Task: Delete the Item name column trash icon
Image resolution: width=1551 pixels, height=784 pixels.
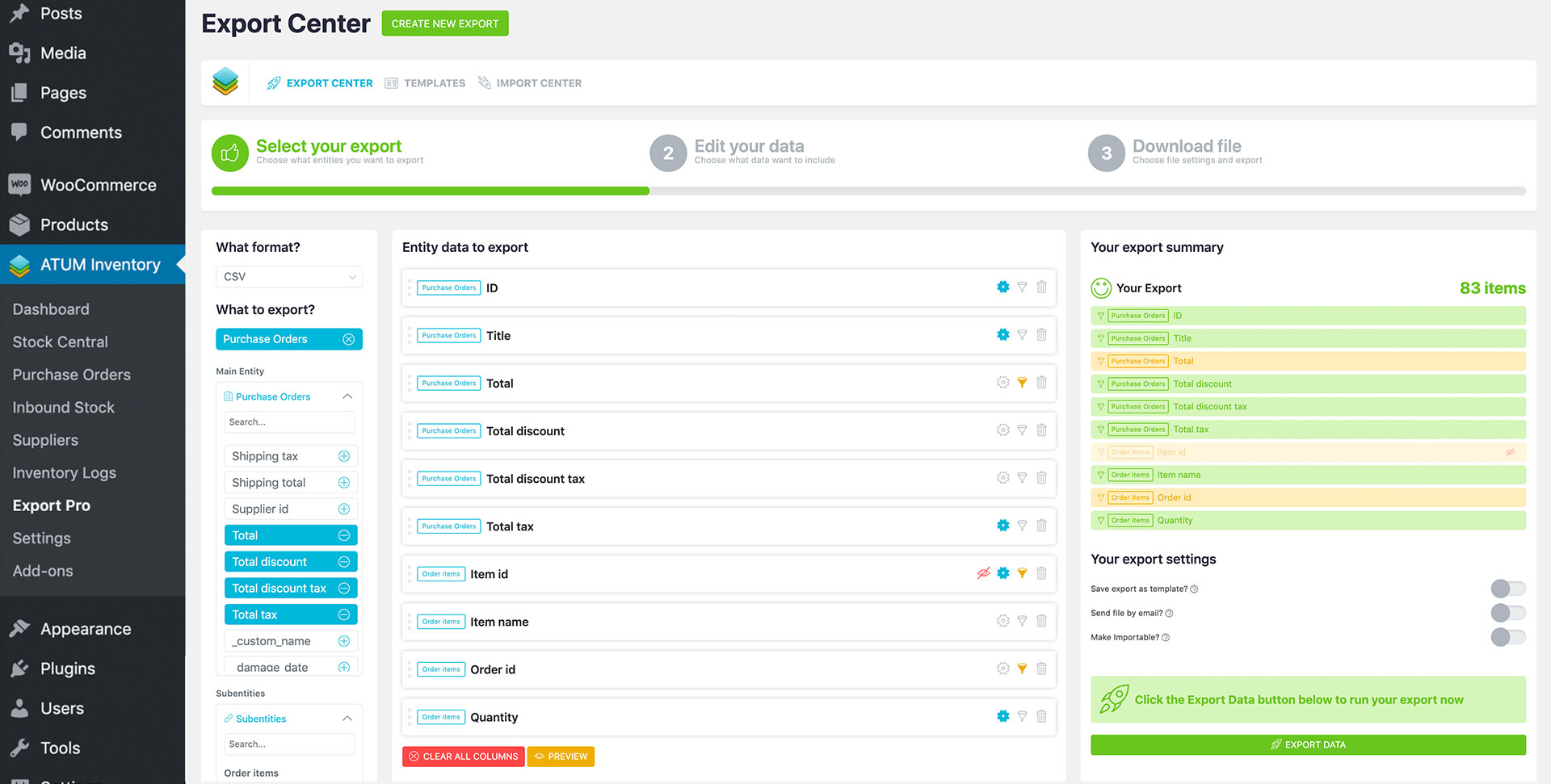Action: 1041,620
